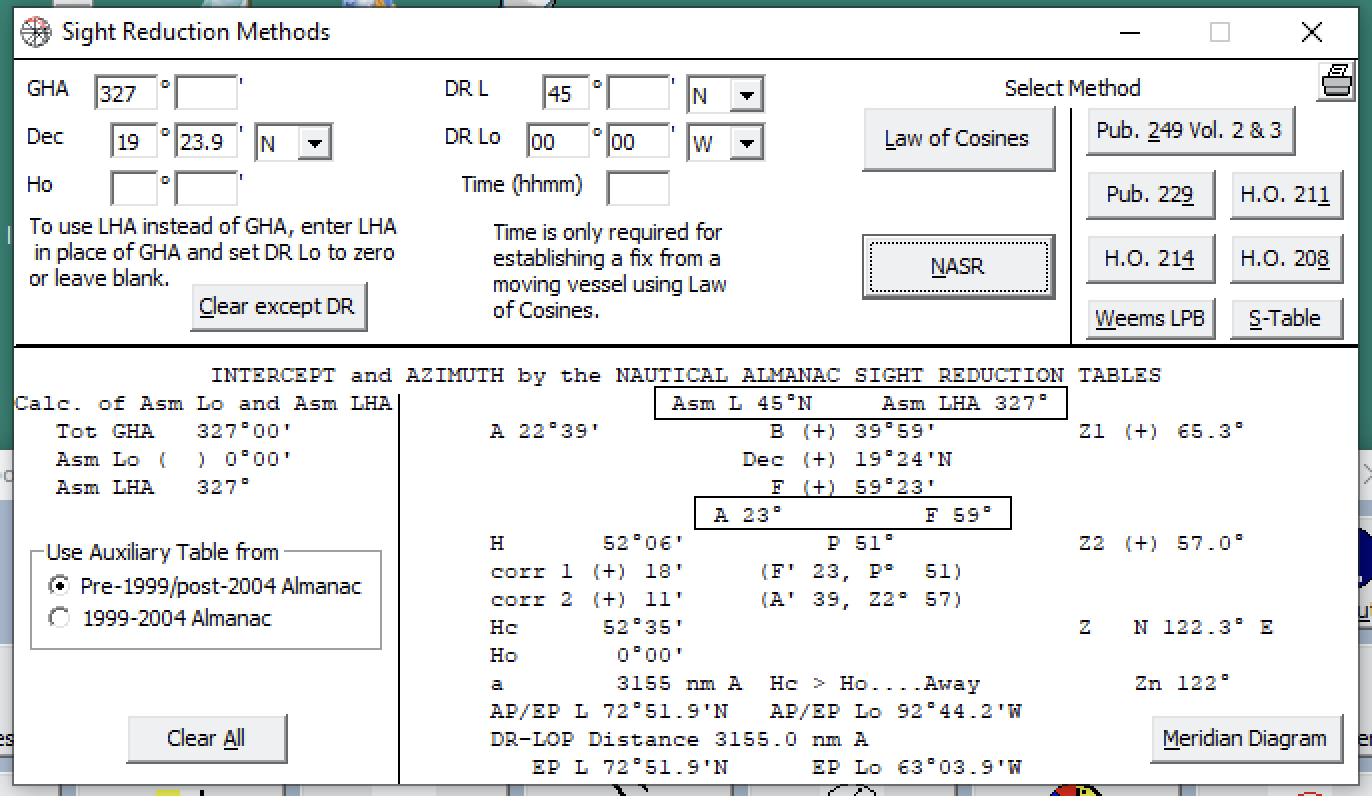This screenshot has height=796, width=1372.
Task: Select the Weems LPB method
Action: pyautogui.click(x=1150, y=318)
